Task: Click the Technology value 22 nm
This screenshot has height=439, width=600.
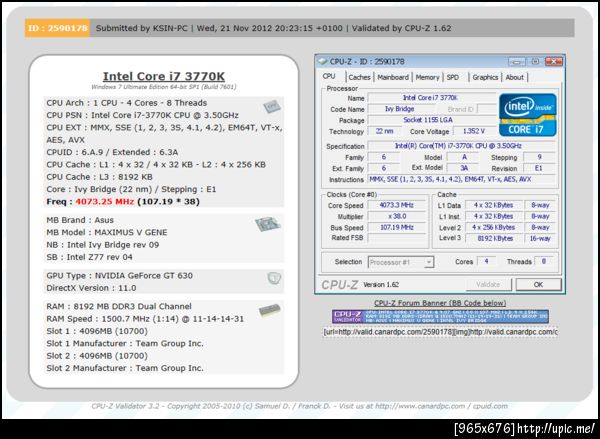Action: (384, 131)
